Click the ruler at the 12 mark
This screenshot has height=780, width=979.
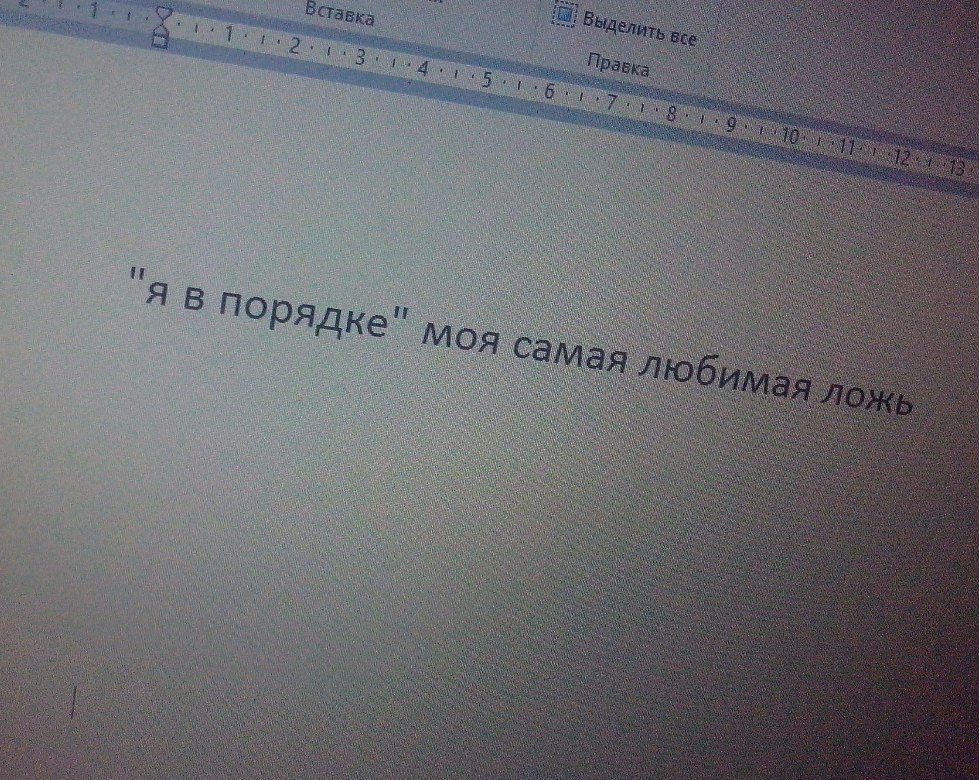tap(902, 157)
